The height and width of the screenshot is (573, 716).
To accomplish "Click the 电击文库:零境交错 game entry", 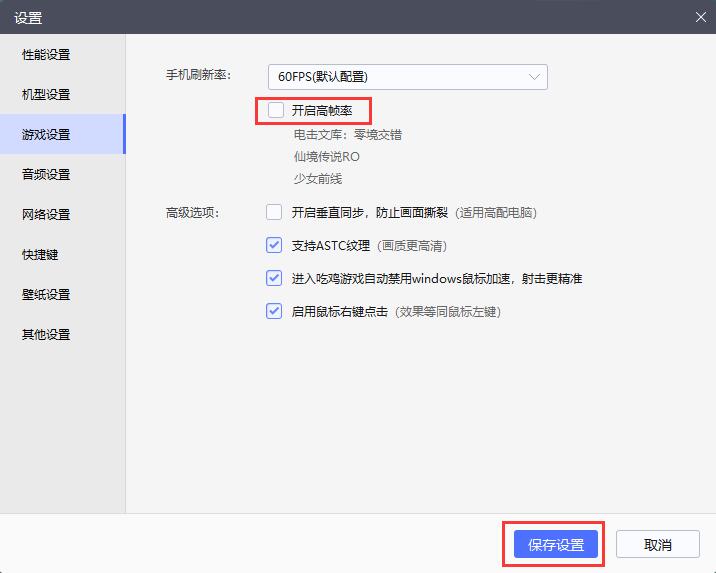I will pos(347,134).
